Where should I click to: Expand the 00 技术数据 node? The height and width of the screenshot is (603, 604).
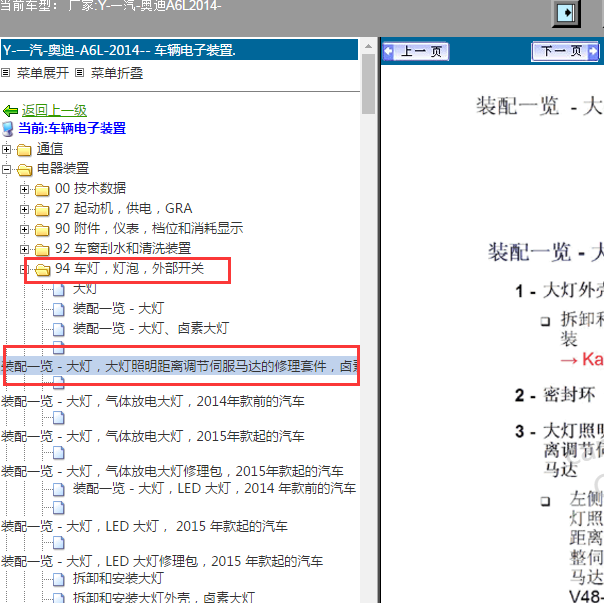pyautogui.click(x=24, y=189)
